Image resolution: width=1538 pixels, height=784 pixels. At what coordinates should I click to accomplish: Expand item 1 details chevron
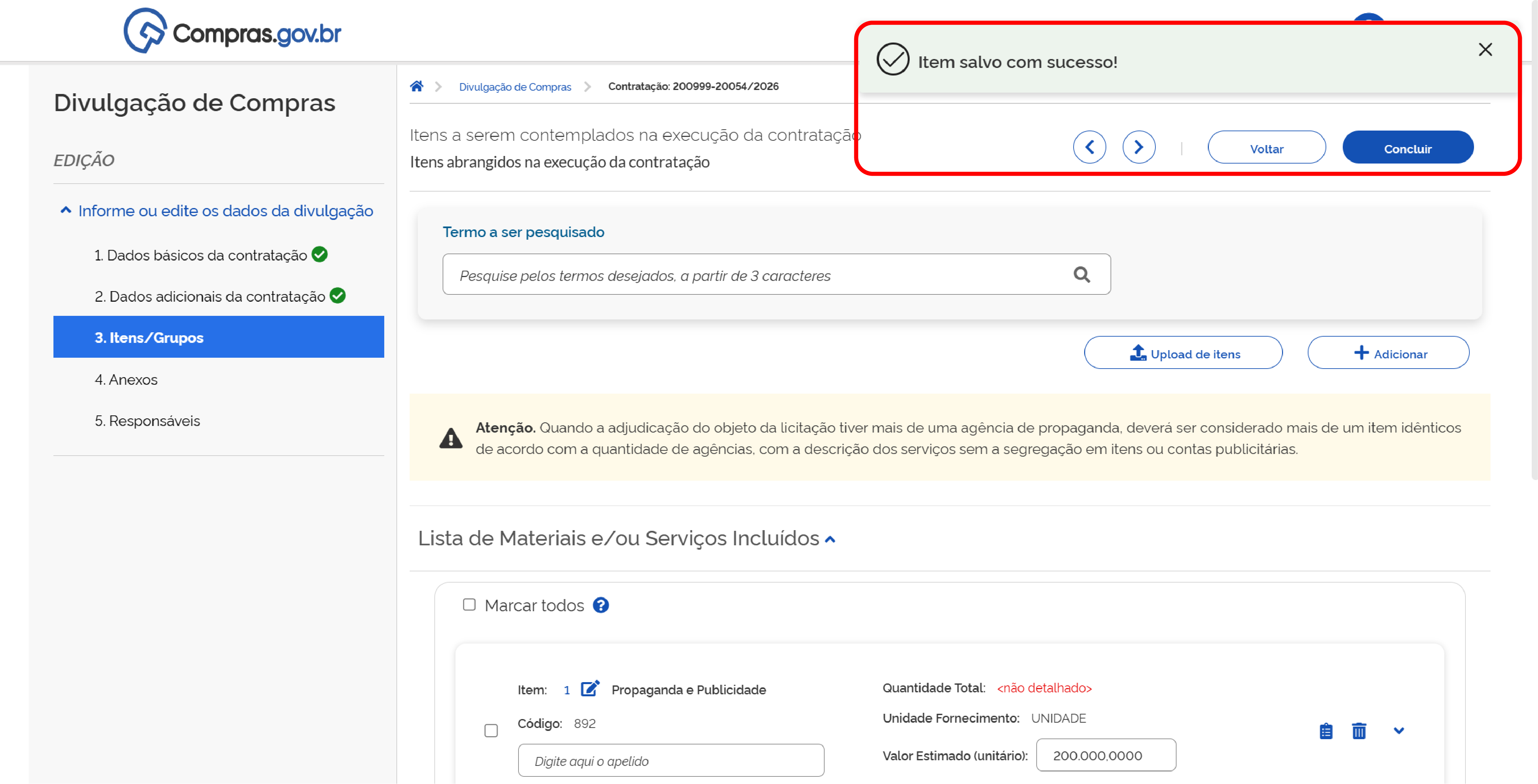pyautogui.click(x=1398, y=730)
